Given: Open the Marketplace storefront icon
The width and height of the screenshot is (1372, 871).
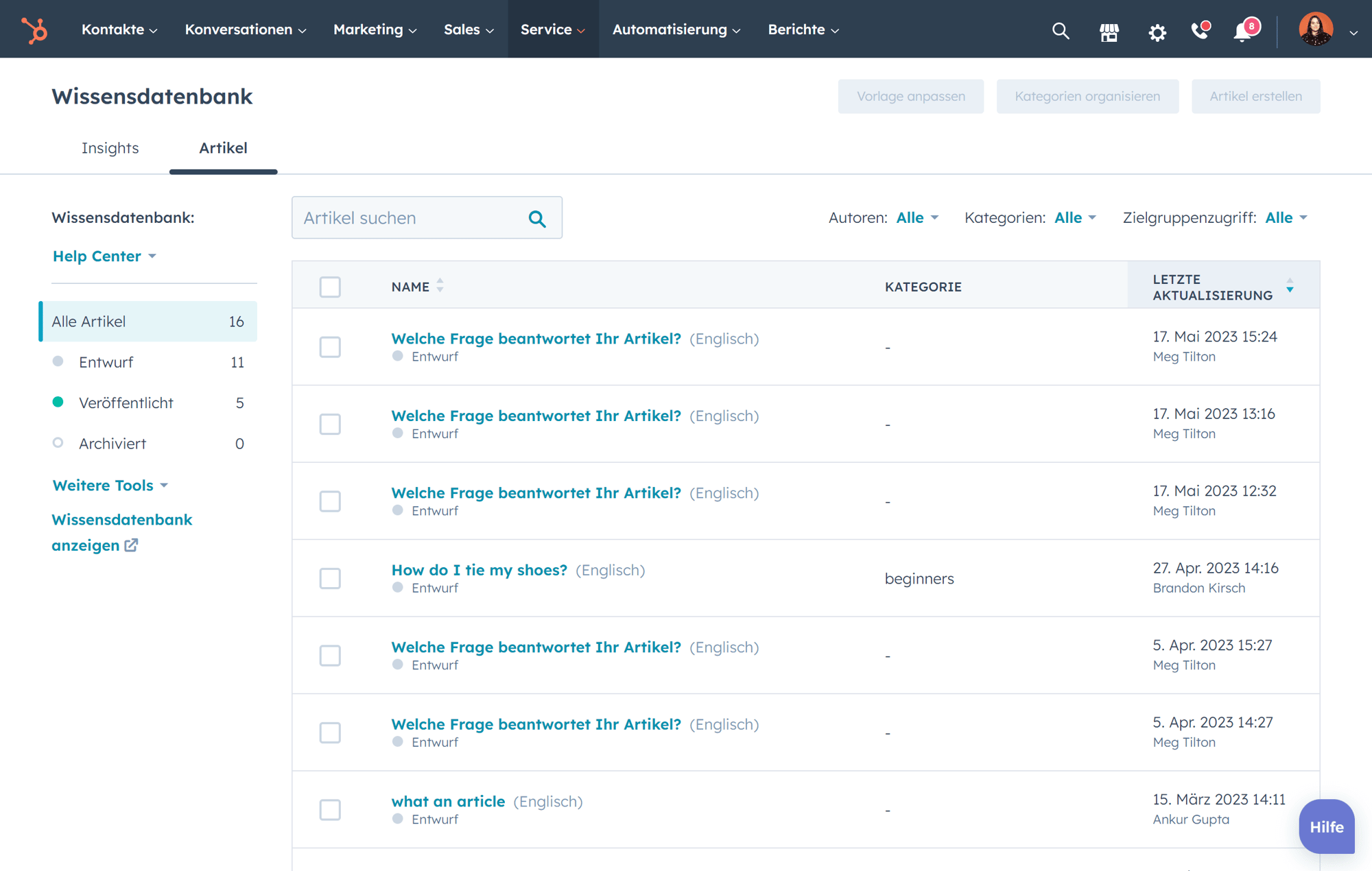Looking at the screenshot, I should point(1109,32).
